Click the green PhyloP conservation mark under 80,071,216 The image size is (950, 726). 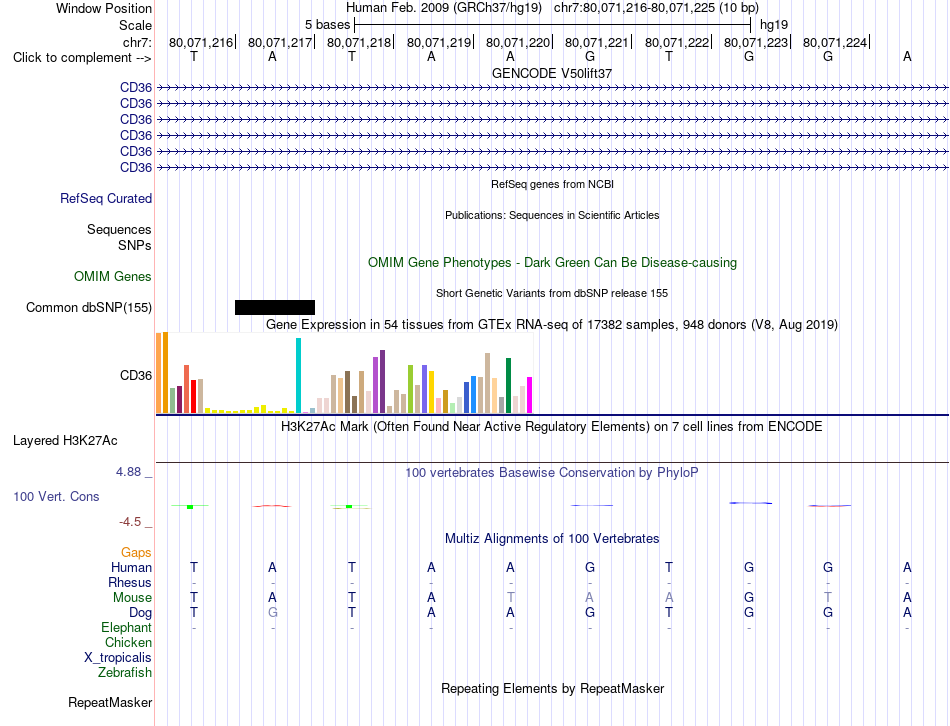[x=190, y=506]
